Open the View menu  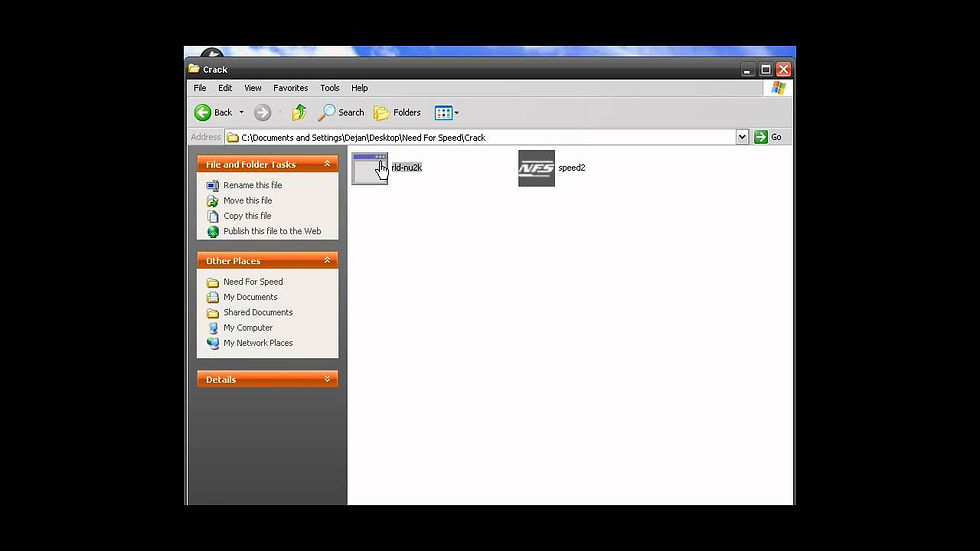[x=252, y=88]
